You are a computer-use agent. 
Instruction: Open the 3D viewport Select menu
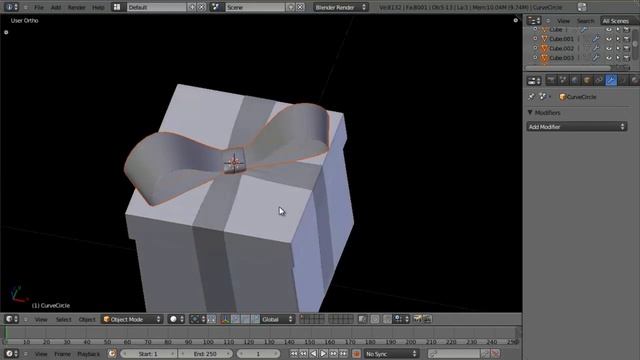63,320
